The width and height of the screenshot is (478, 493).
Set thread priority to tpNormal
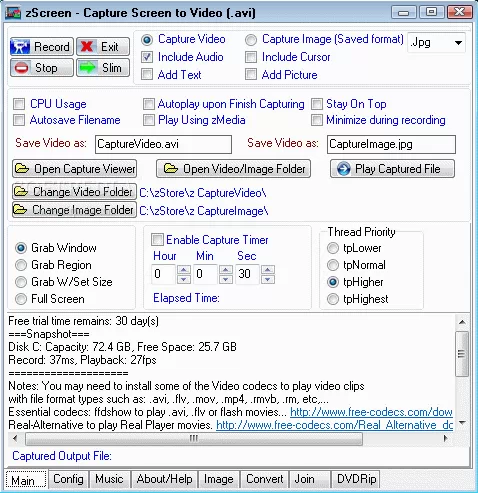tap(333, 265)
